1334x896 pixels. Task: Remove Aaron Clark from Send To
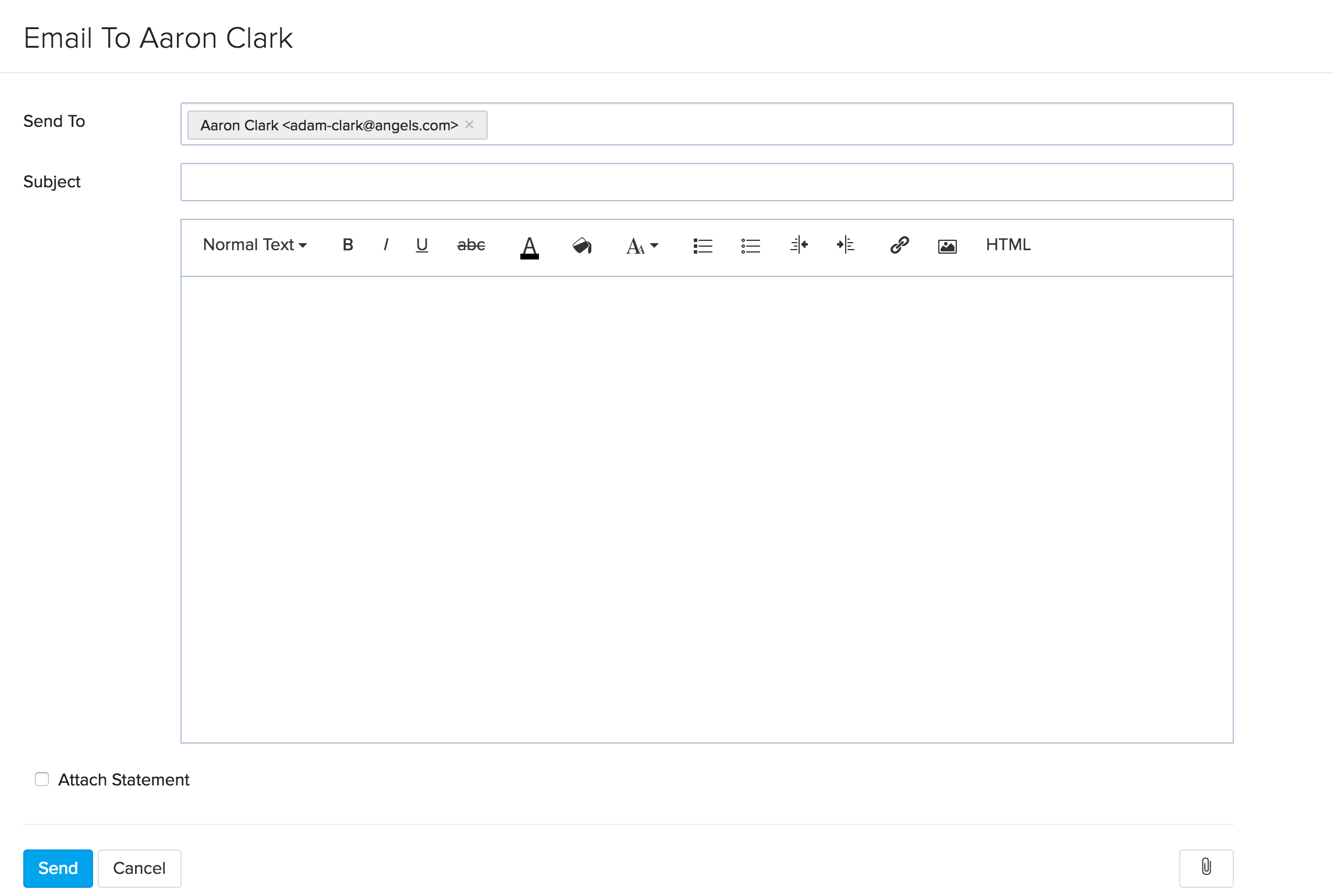[x=471, y=125]
